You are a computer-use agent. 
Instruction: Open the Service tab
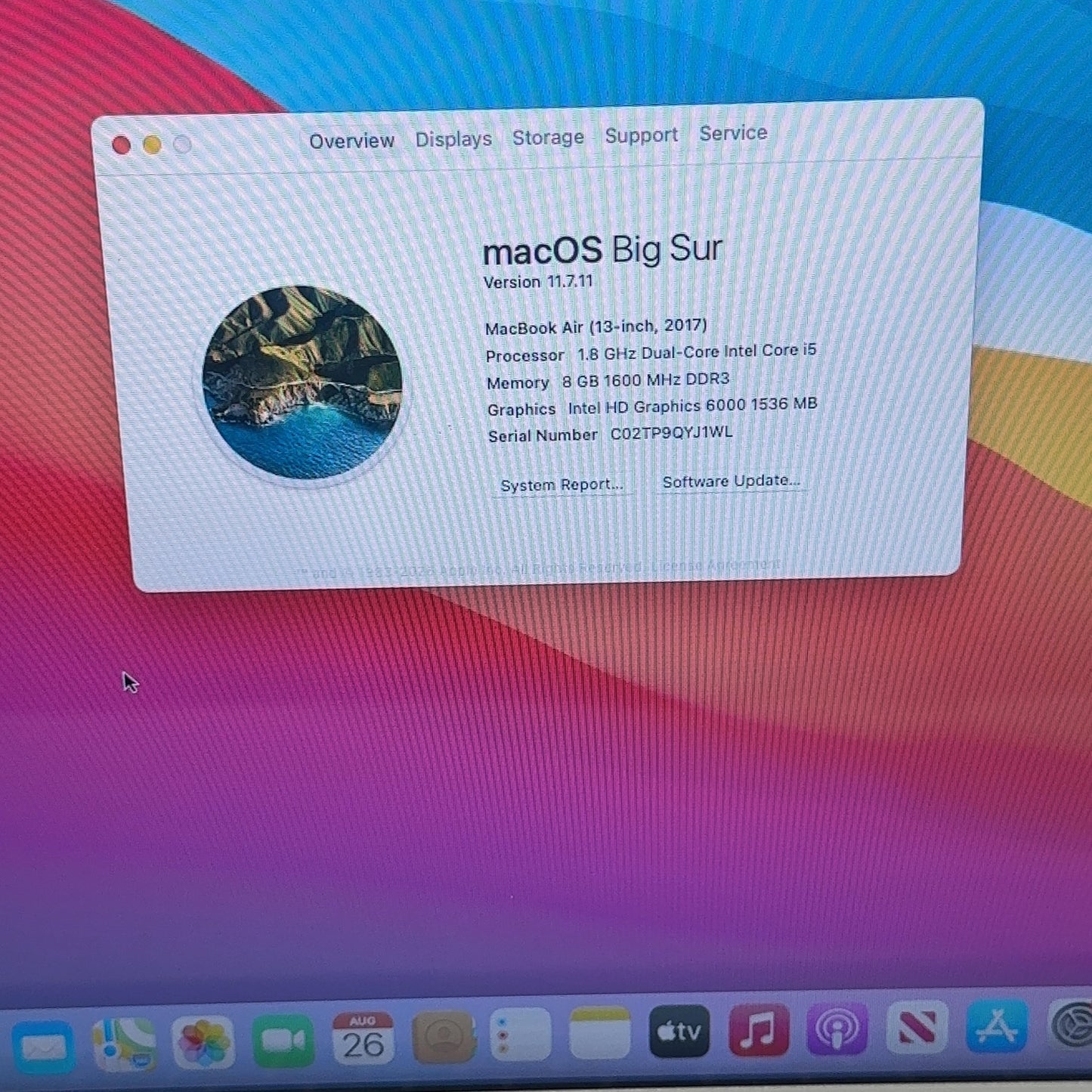(x=733, y=133)
